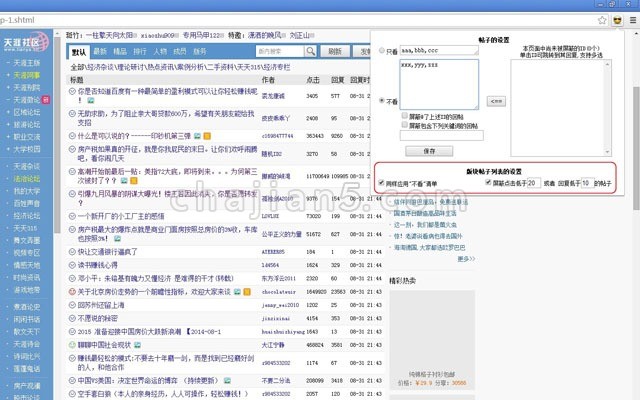Focus the 不看 textarea with xxx,yyy,zzz

tap(439, 84)
